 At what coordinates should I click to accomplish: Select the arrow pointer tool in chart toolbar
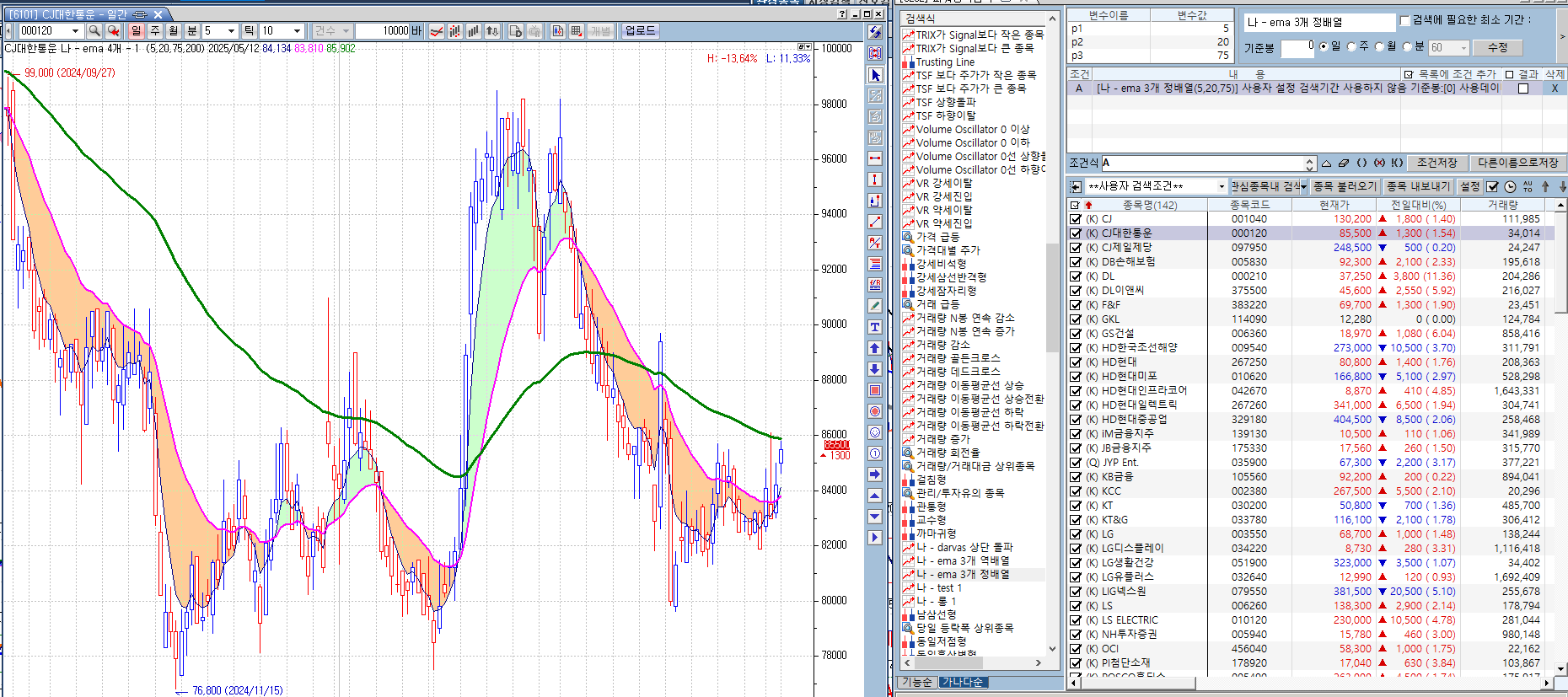click(x=875, y=75)
